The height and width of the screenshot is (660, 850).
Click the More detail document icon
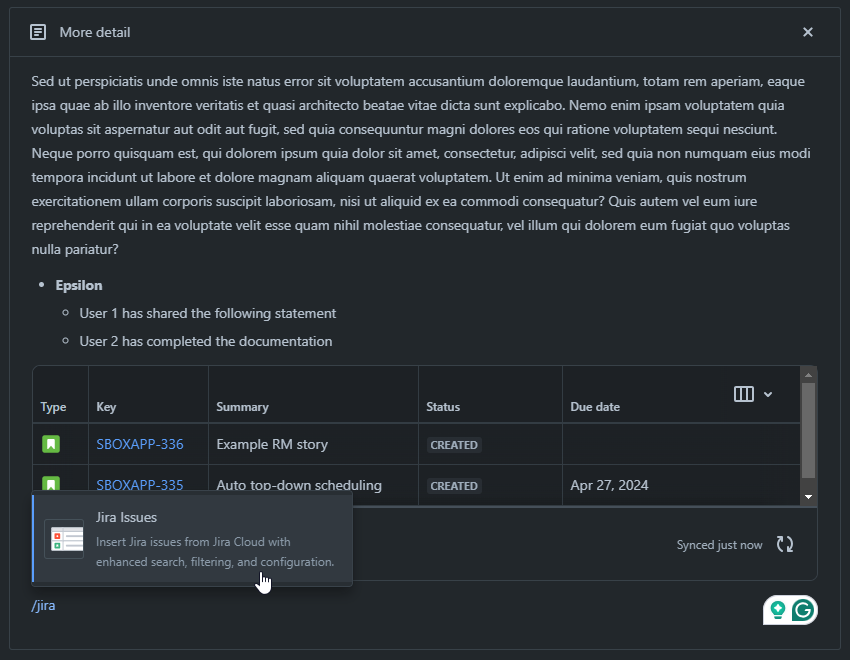[x=38, y=33]
